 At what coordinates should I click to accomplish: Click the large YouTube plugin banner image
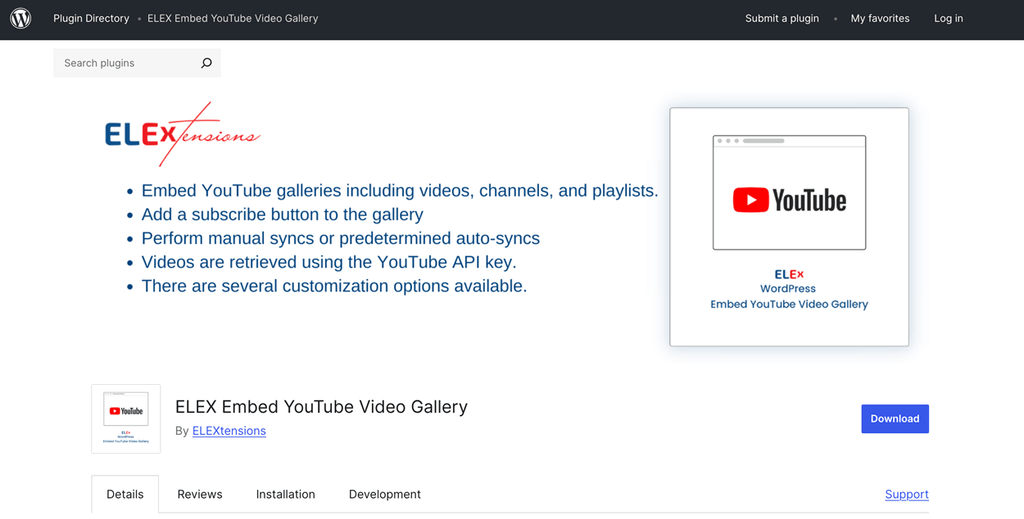(789, 227)
